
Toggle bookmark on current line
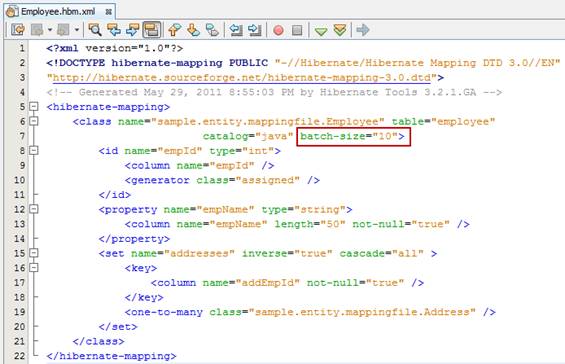point(212,30)
